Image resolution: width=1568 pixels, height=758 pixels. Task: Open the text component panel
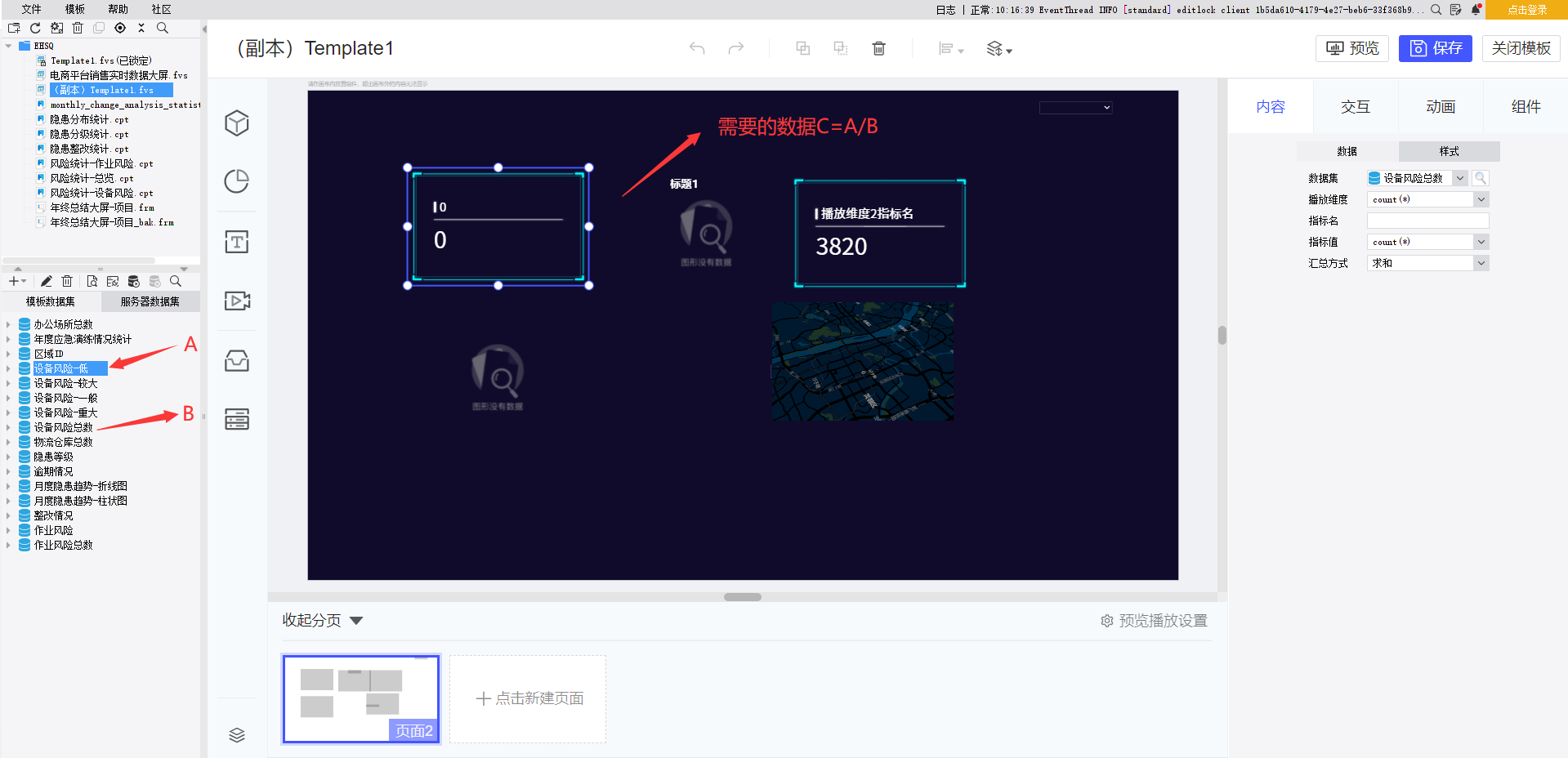(x=237, y=242)
